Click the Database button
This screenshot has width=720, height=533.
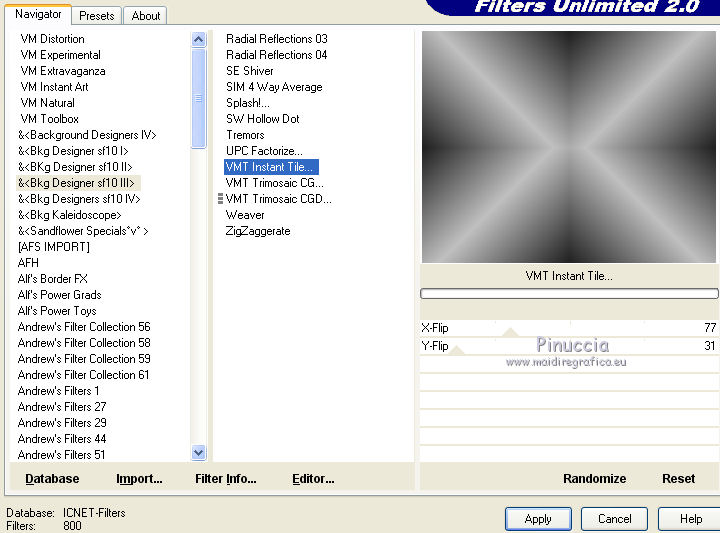click(52, 478)
